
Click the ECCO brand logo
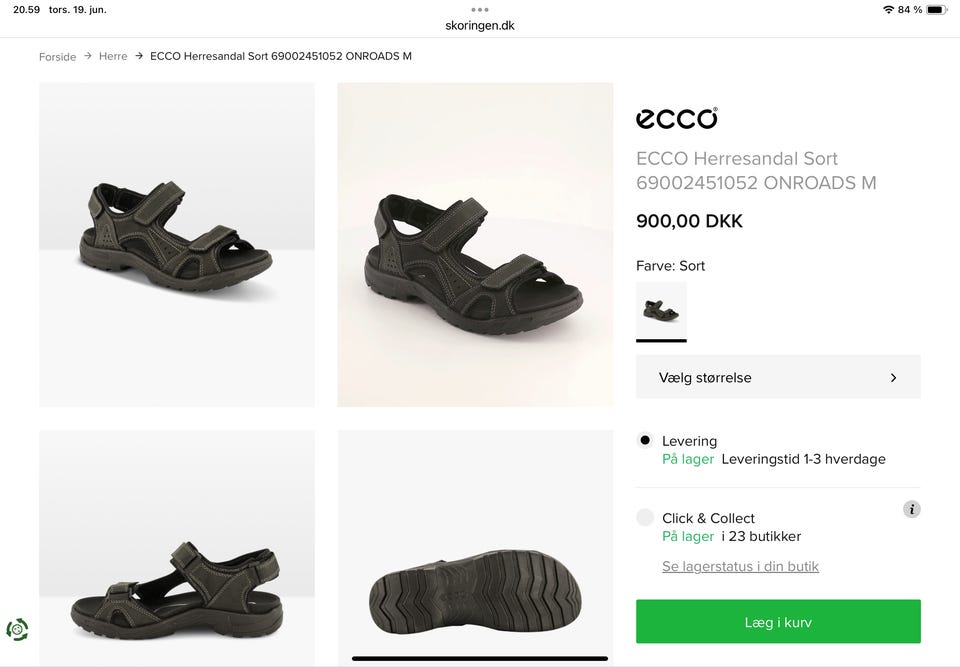pyautogui.click(x=677, y=119)
